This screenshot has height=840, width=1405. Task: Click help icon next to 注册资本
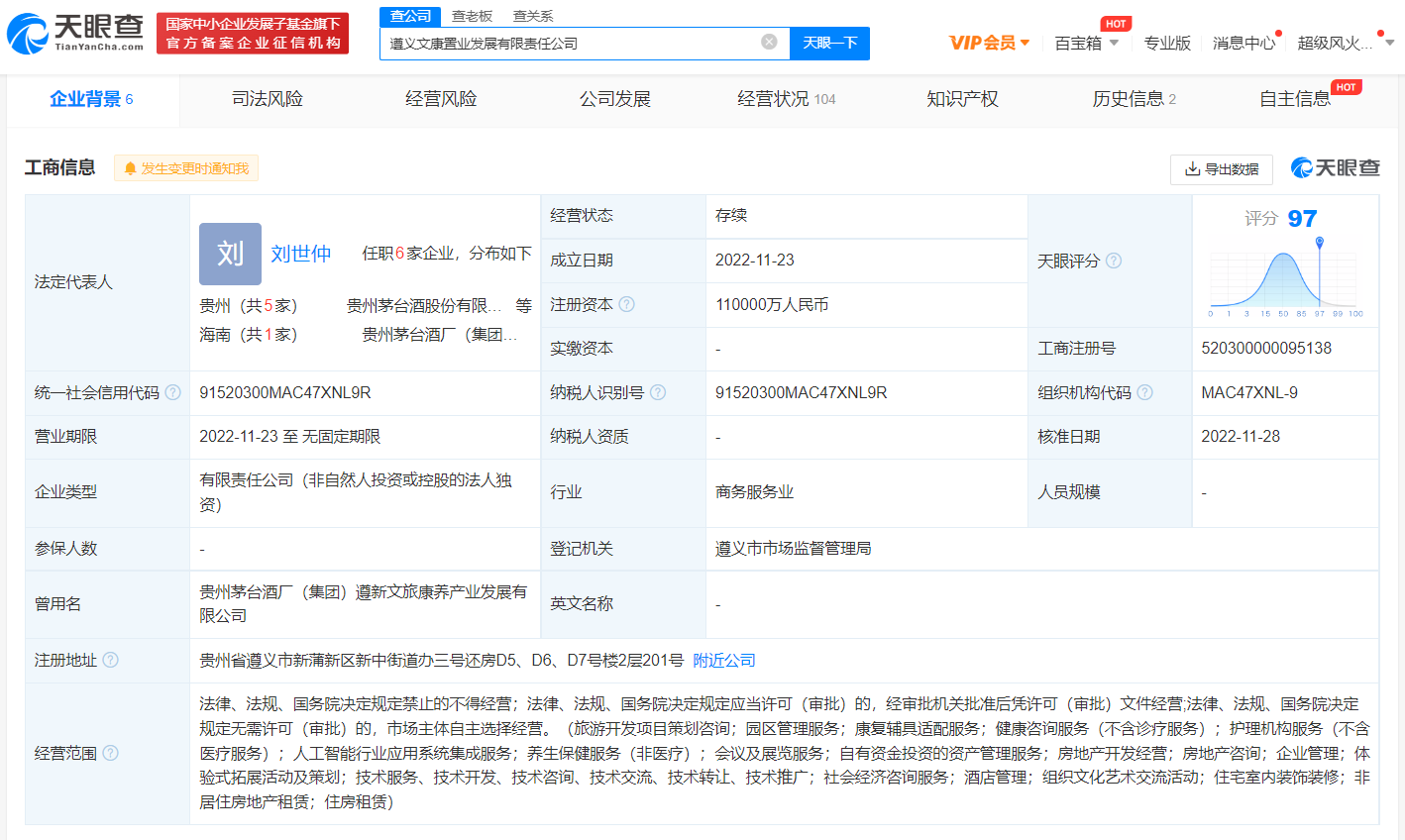coord(626,304)
